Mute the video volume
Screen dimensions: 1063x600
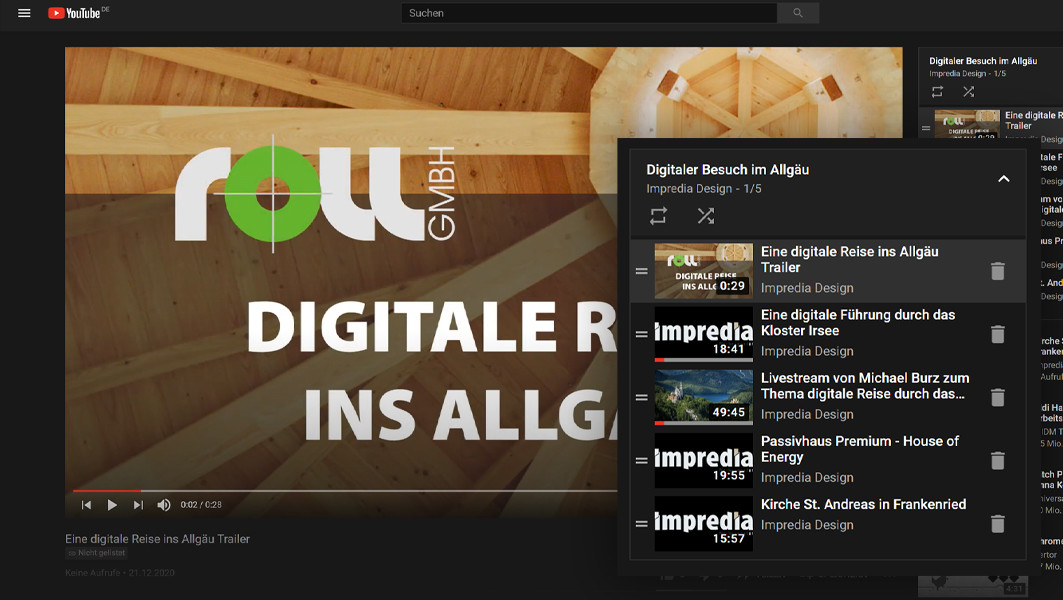[164, 505]
